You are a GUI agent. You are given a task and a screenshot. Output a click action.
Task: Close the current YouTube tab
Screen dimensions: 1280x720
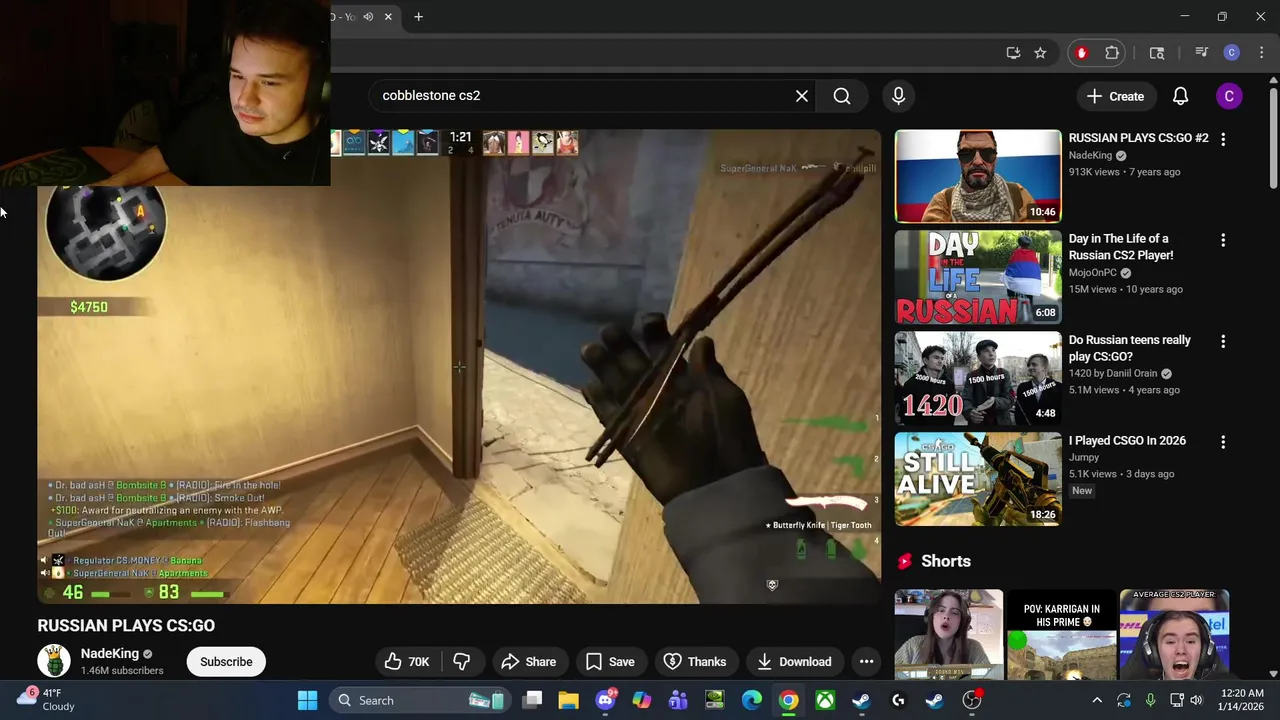point(388,17)
